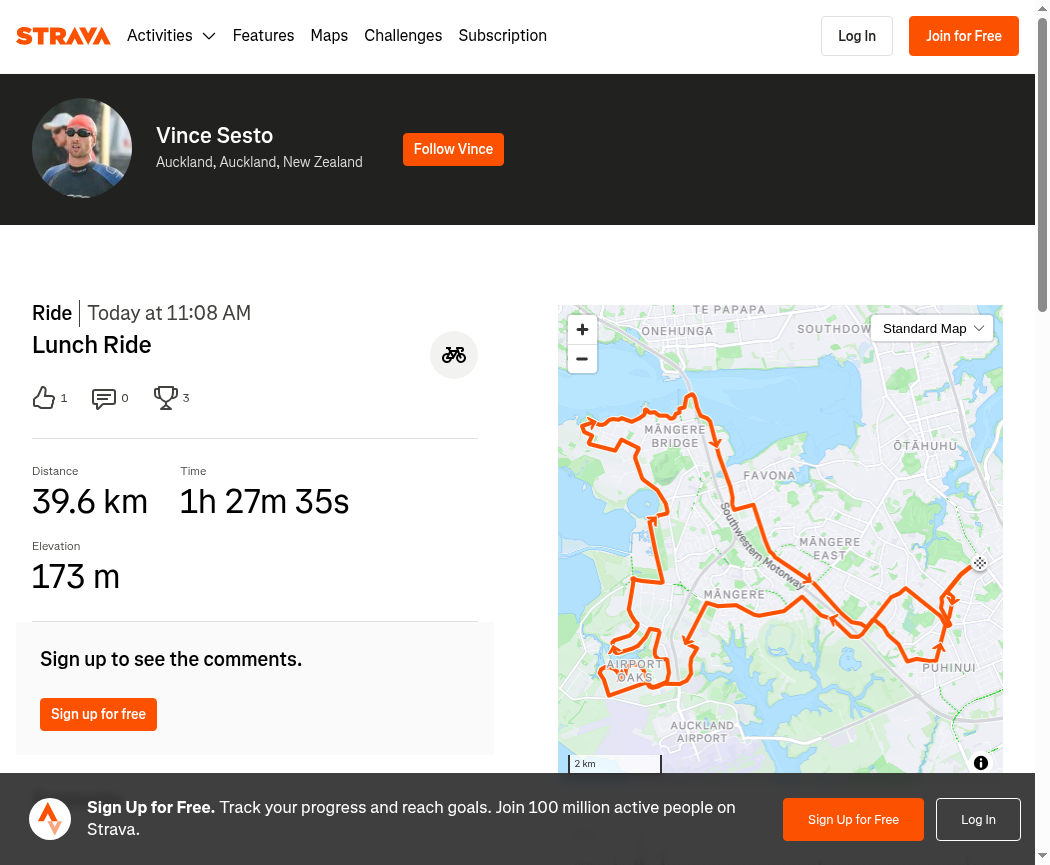
Task: Give kudos with thumbs-up icon
Action: [x=44, y=398]
